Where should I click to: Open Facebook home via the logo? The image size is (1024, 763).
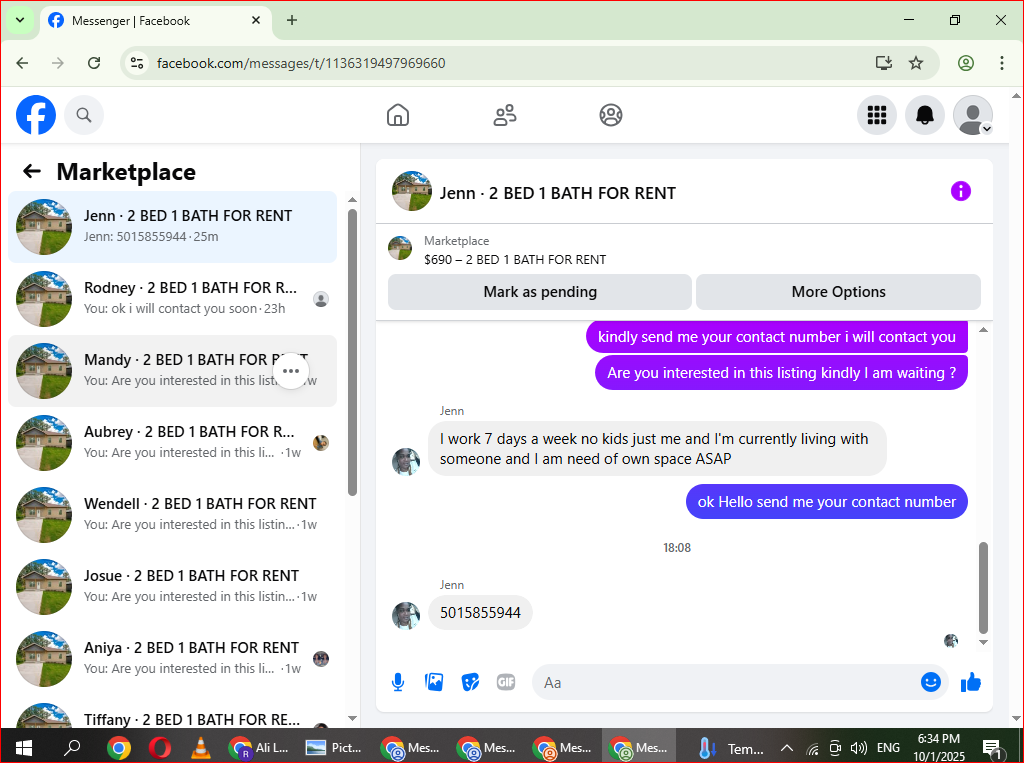click(x=36, y=115)
